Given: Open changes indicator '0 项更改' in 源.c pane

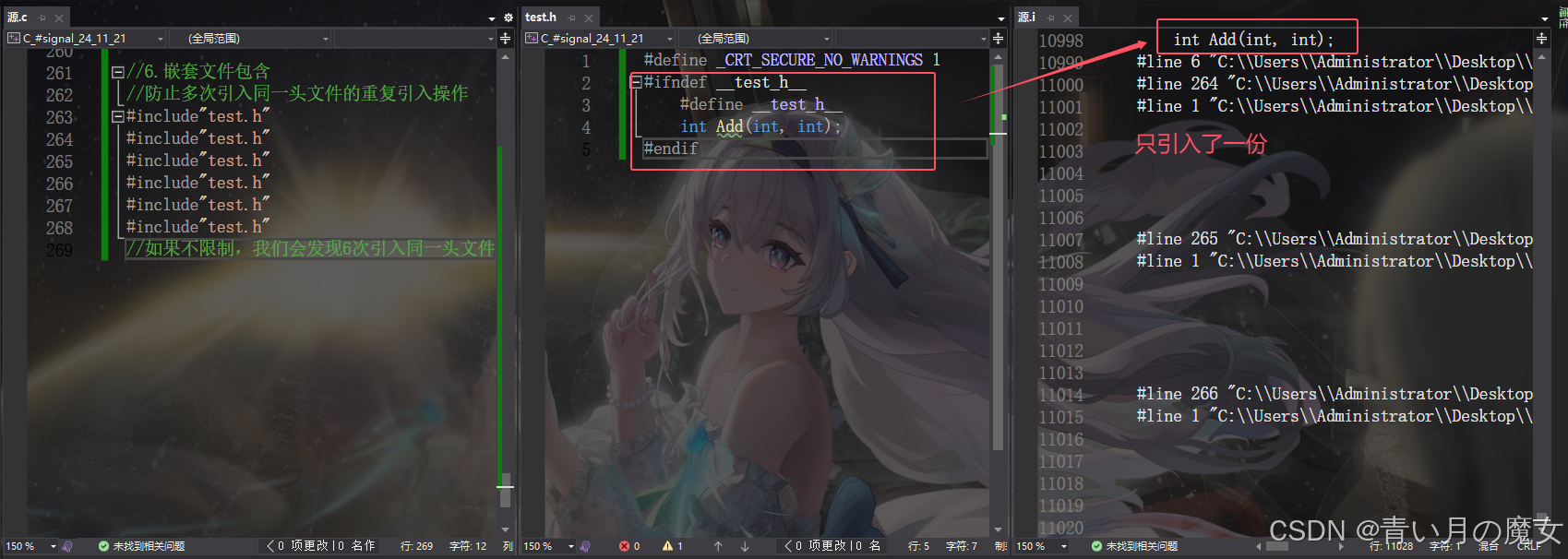Looking at the screenshot, I should pyautogui.click(x=320, y=546).
